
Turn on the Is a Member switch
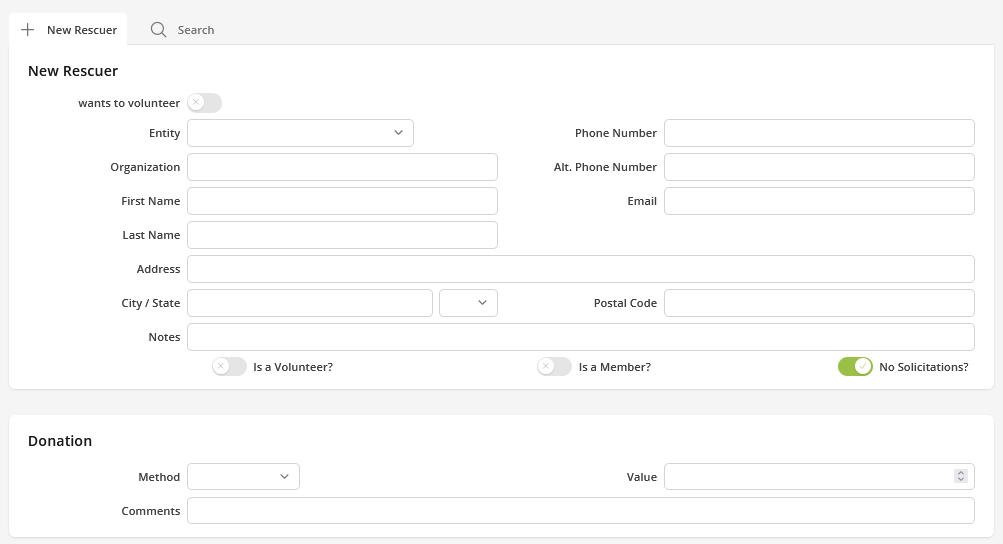pos(554,367)
